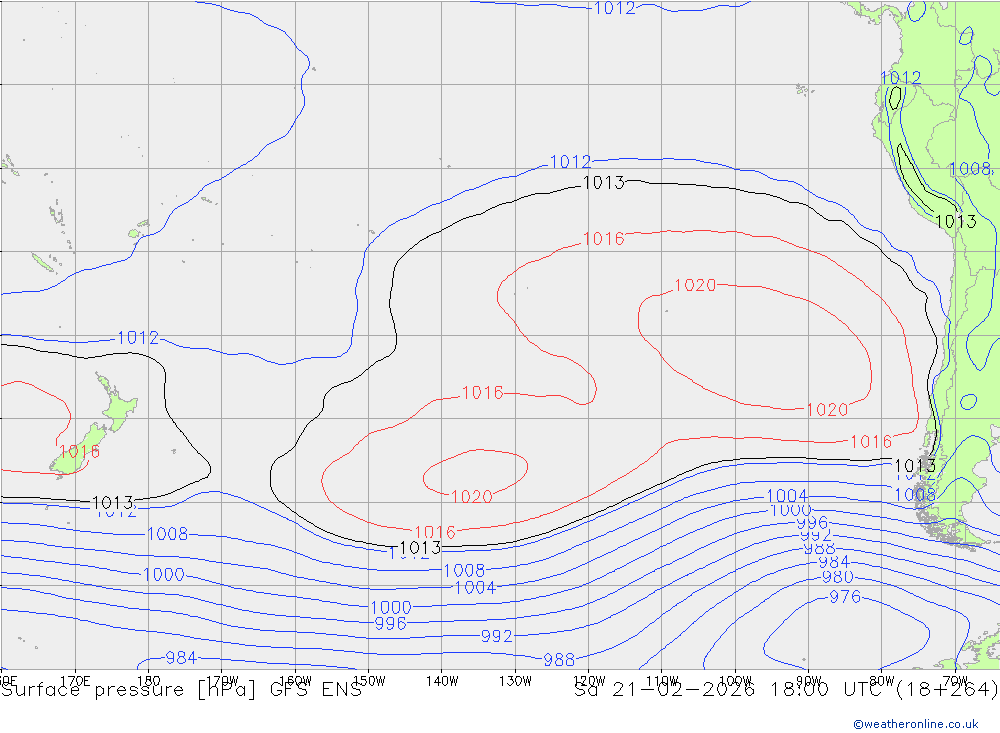Click the 1013 label near 140W

(420, 548)
